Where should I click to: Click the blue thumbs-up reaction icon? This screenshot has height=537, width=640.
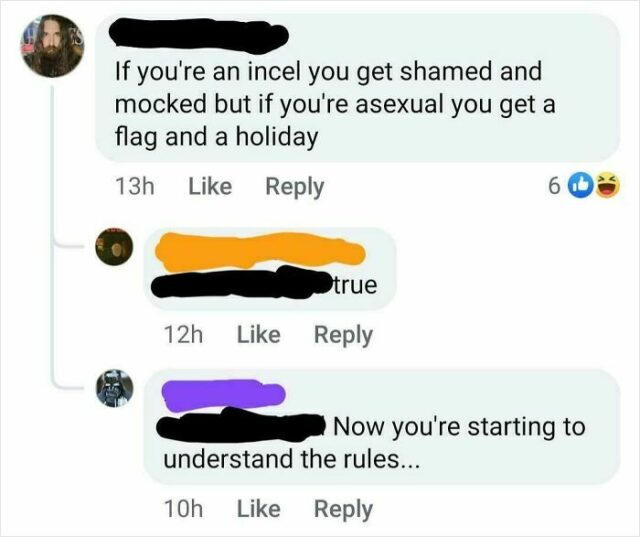click(x=580, y=187)
